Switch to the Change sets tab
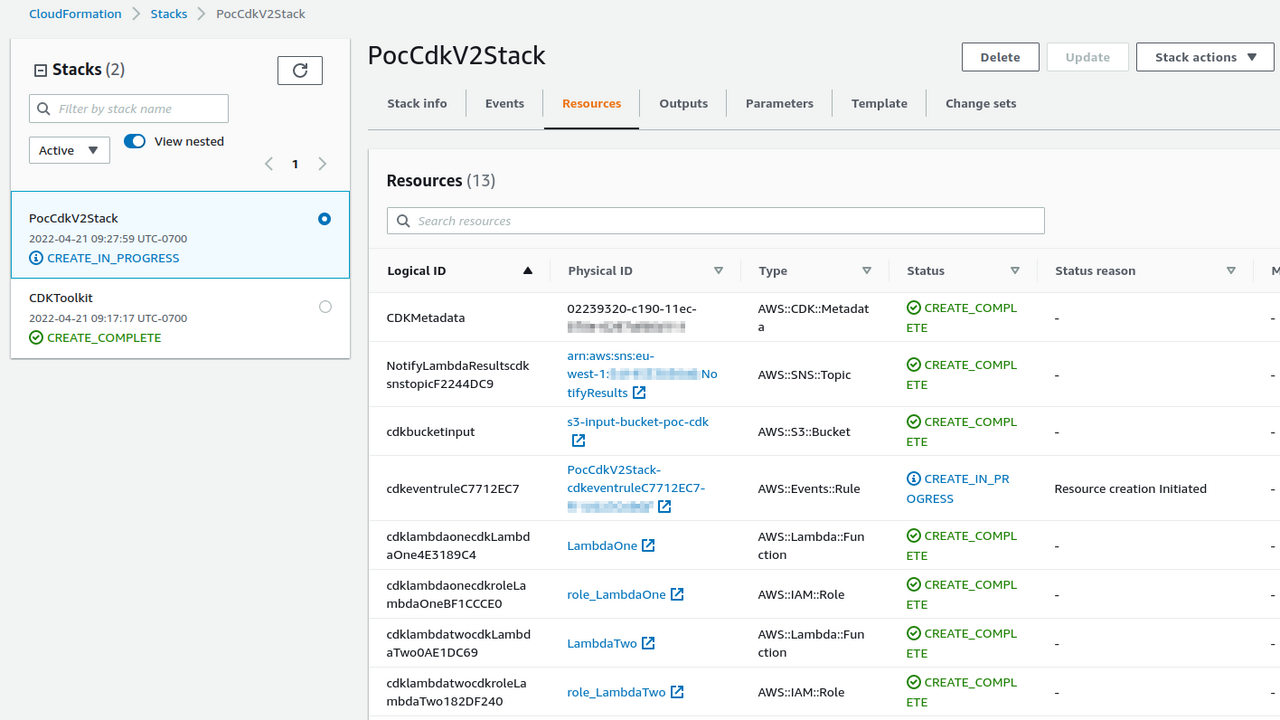Image resolution: width=1280 pixels, height=720 pixels. tap(981, 103)
